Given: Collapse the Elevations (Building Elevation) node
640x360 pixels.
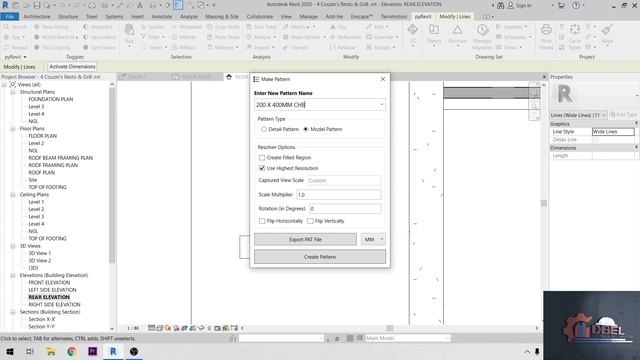Looking at the screenshot, I should pos(13,276).
